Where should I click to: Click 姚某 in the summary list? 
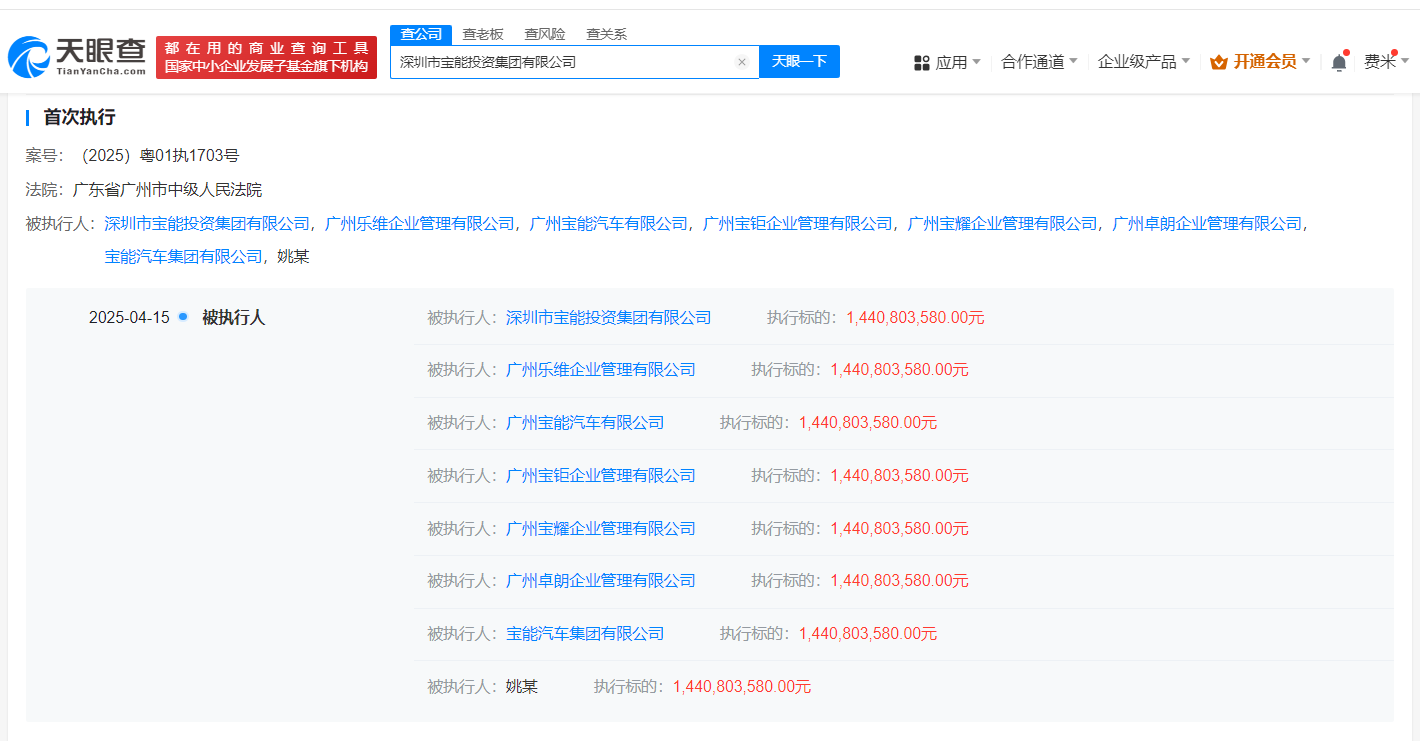[293, 257]
